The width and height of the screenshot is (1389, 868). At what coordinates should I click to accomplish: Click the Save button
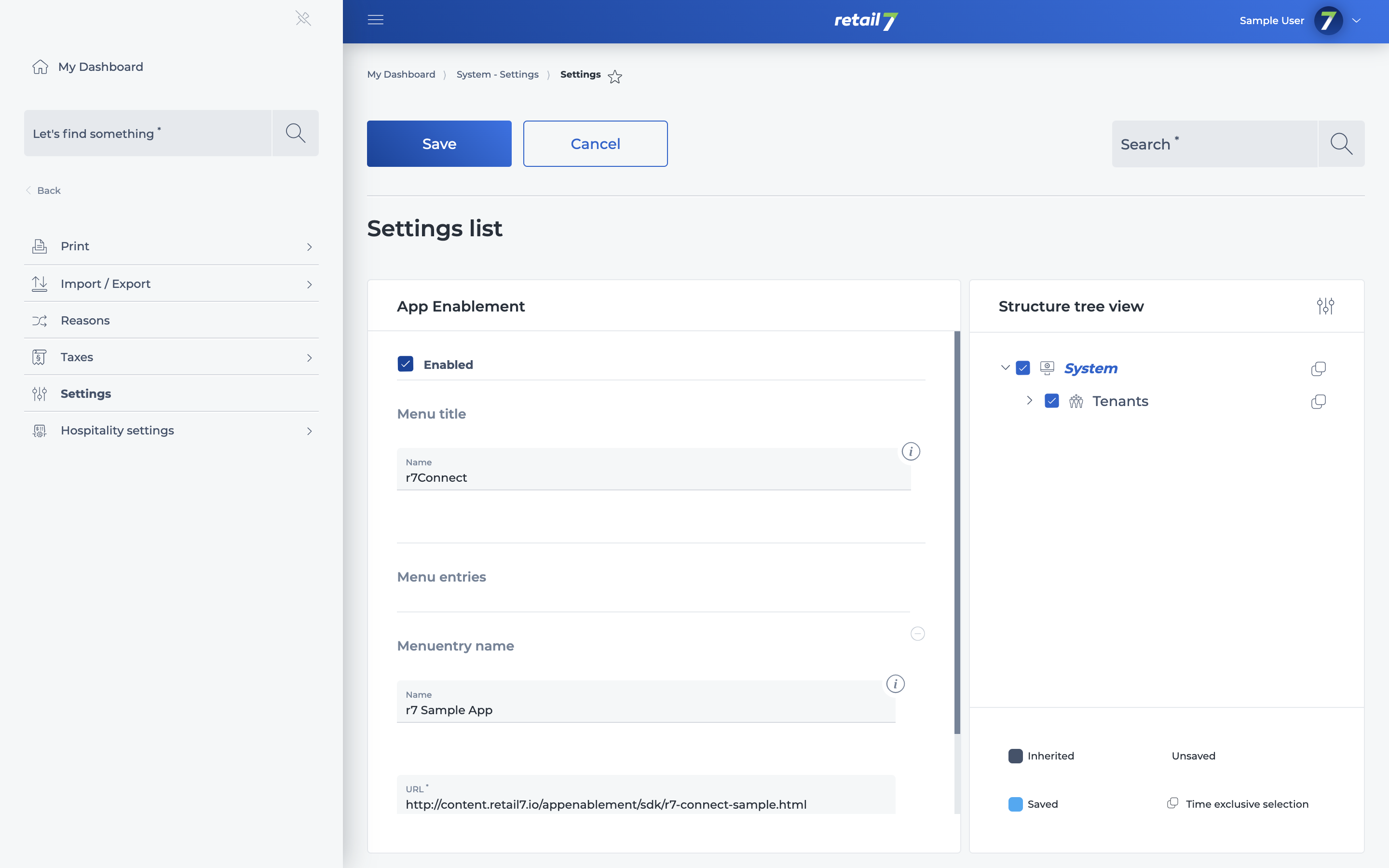[x=439, y=144]
